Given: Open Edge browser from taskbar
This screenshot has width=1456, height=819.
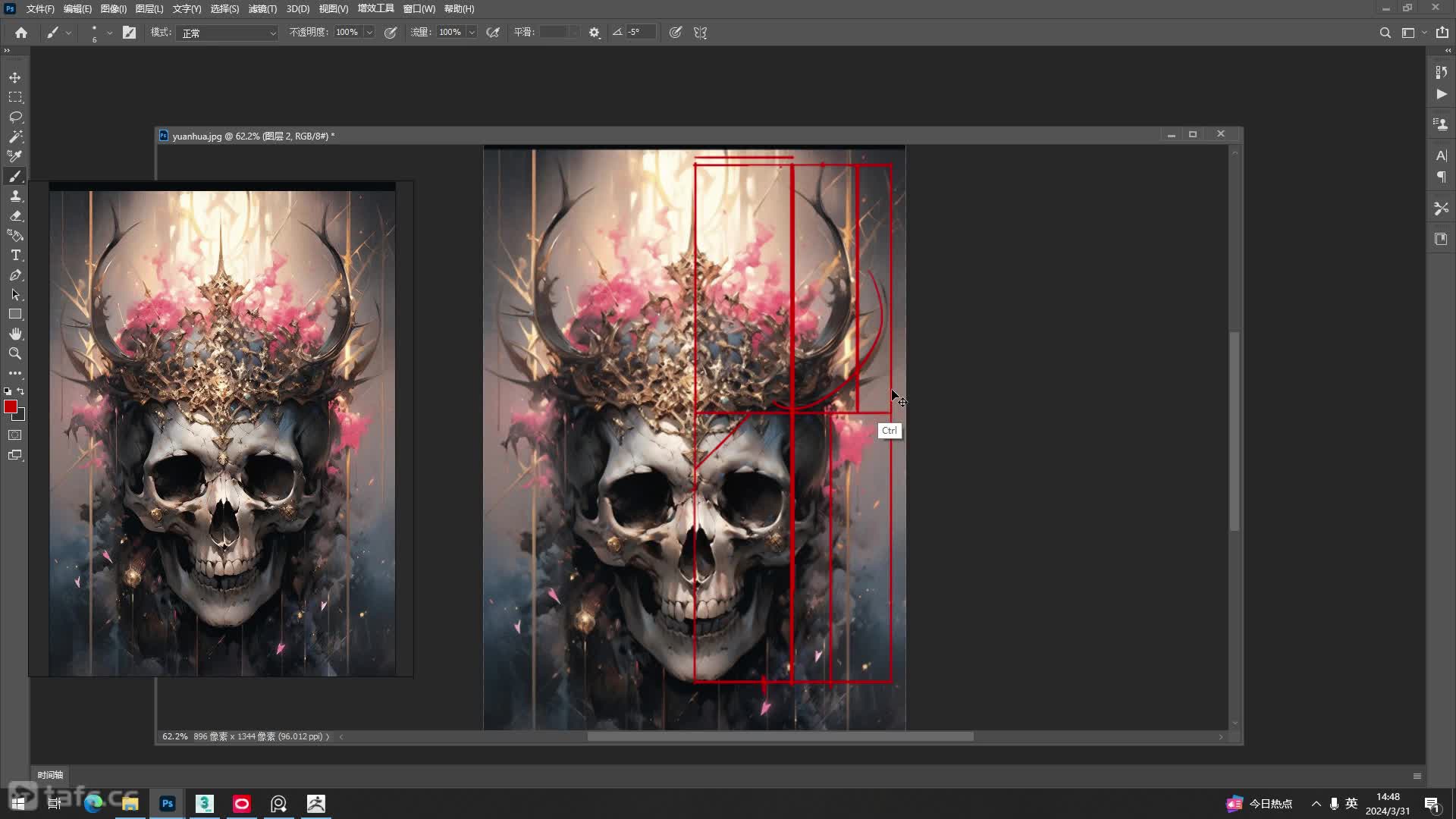Looking at the screenshot, I should pyautogui.click(x=93, y=803).
